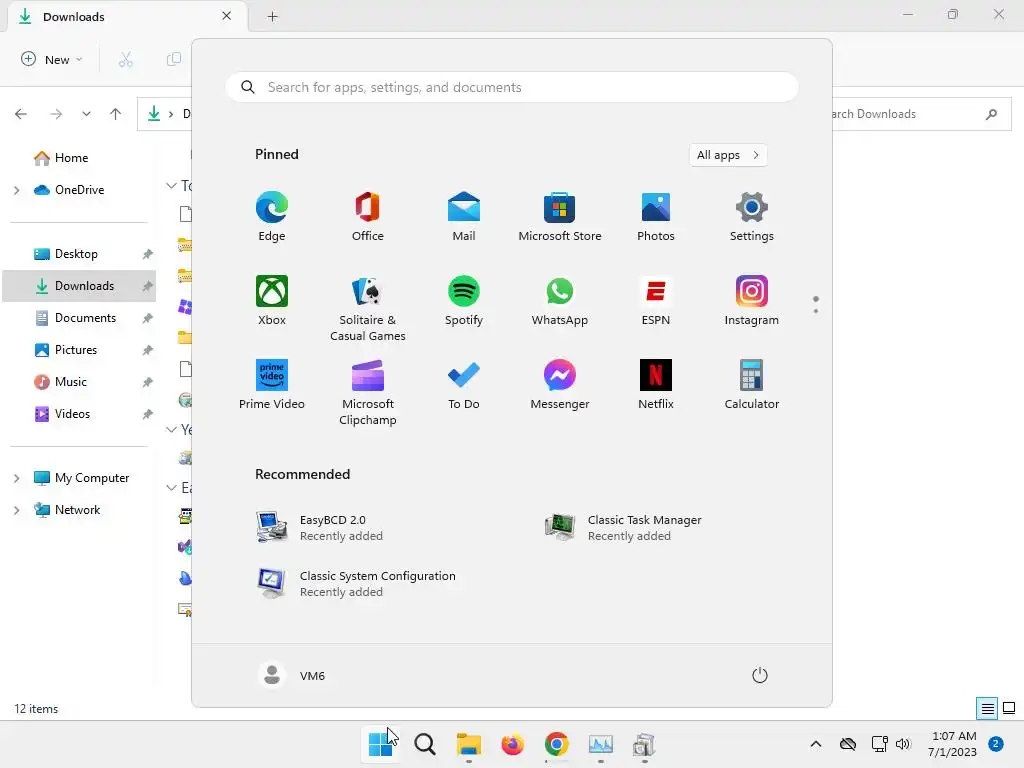The height and width of the screenshot is (768, 1024).
Task: Open the clock and date flyout
Action: (953, 744)
